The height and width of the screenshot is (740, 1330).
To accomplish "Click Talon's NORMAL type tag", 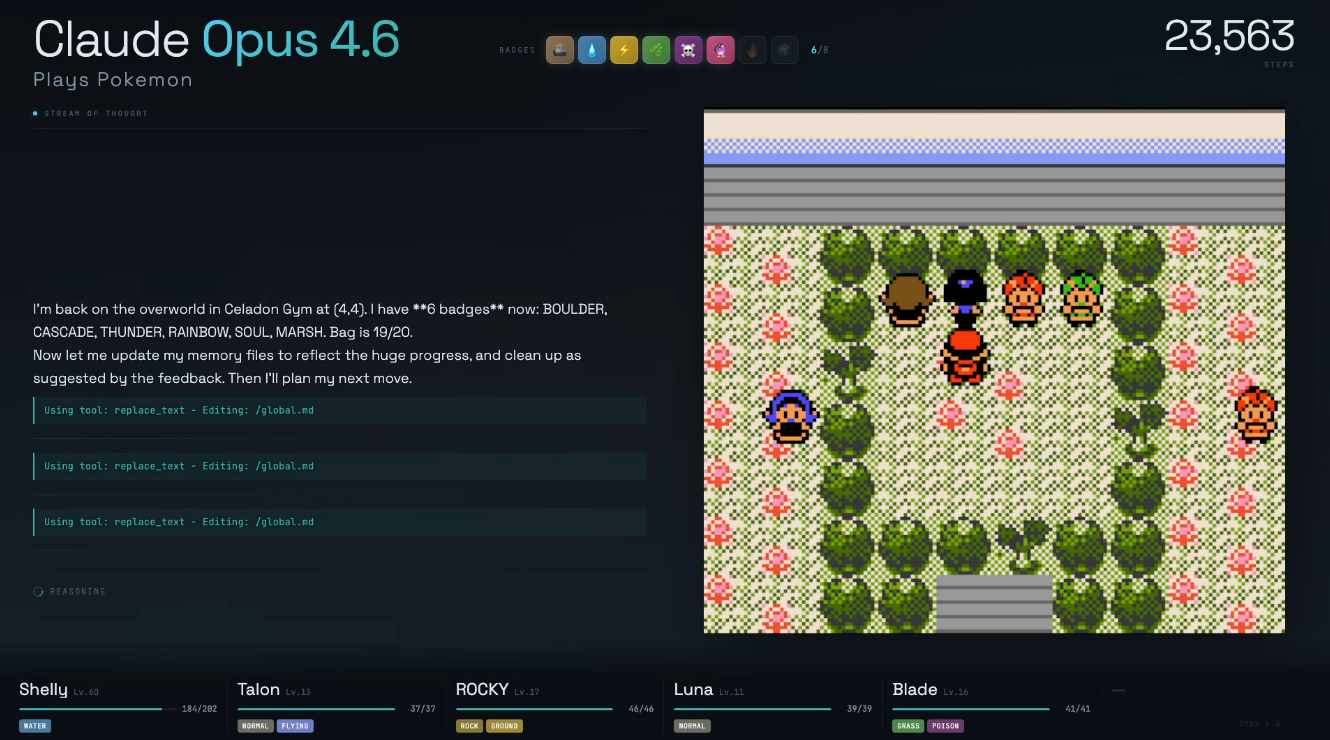I will tap(255, 726).
